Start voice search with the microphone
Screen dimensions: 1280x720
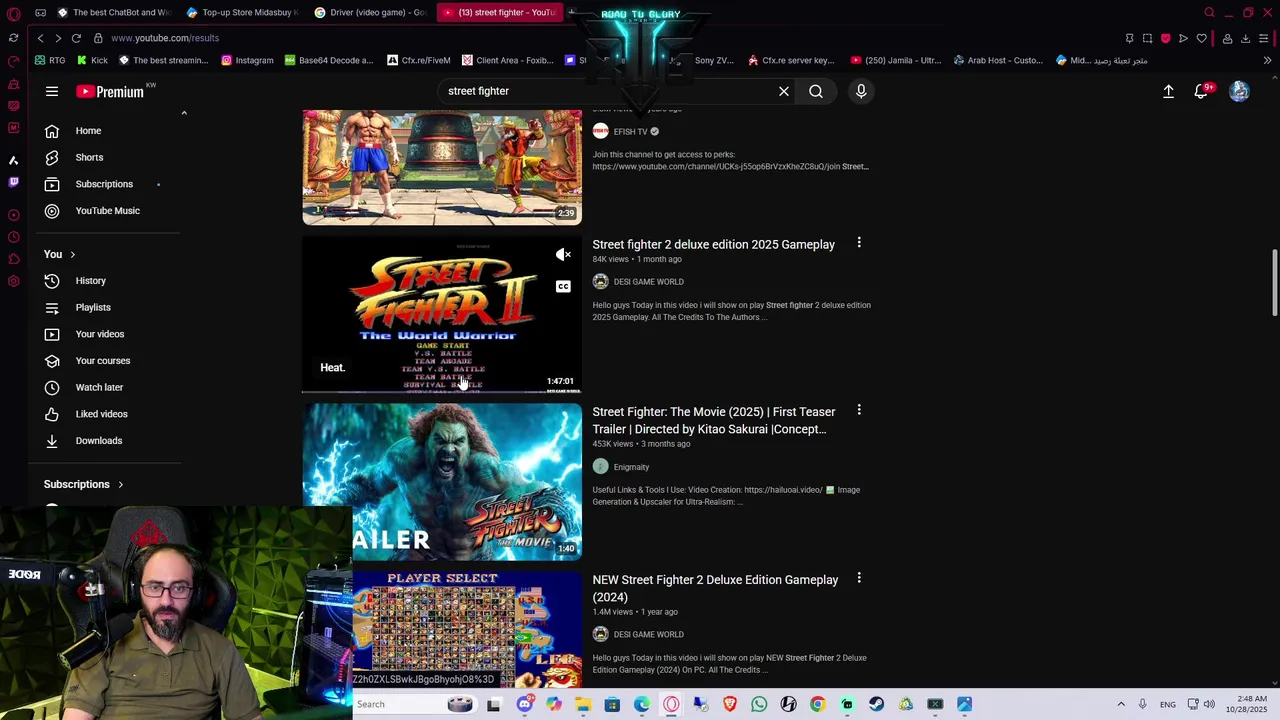tap(861, 91)
